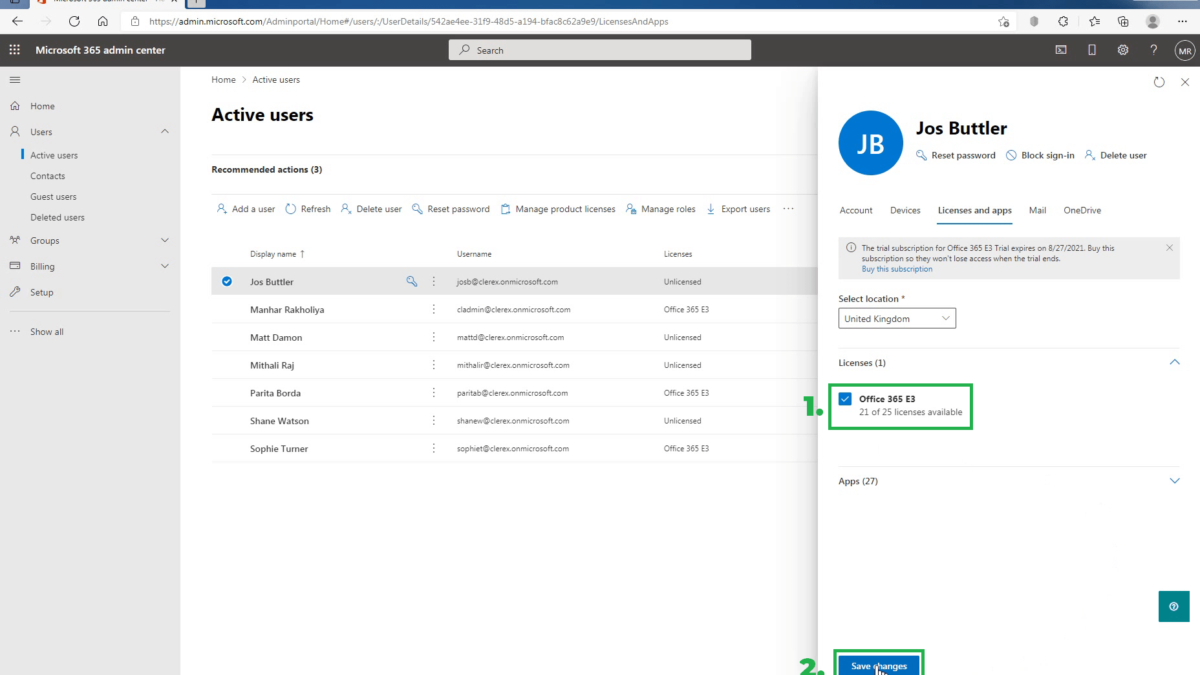Click the Save changes button
The height and width of the screenshot is (675, 1200).
[879, 665]
